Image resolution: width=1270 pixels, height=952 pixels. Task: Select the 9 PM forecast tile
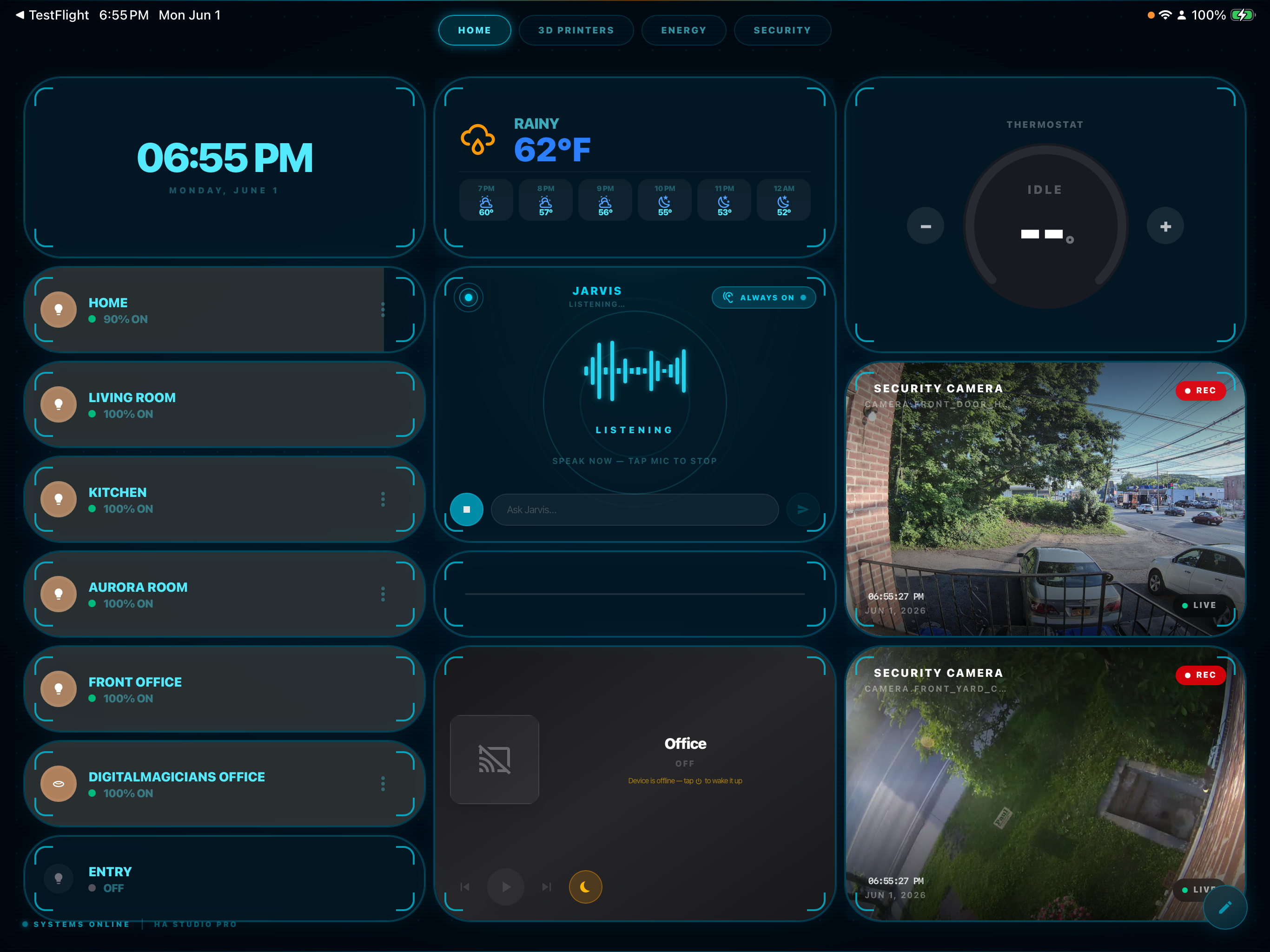(605, 200)
